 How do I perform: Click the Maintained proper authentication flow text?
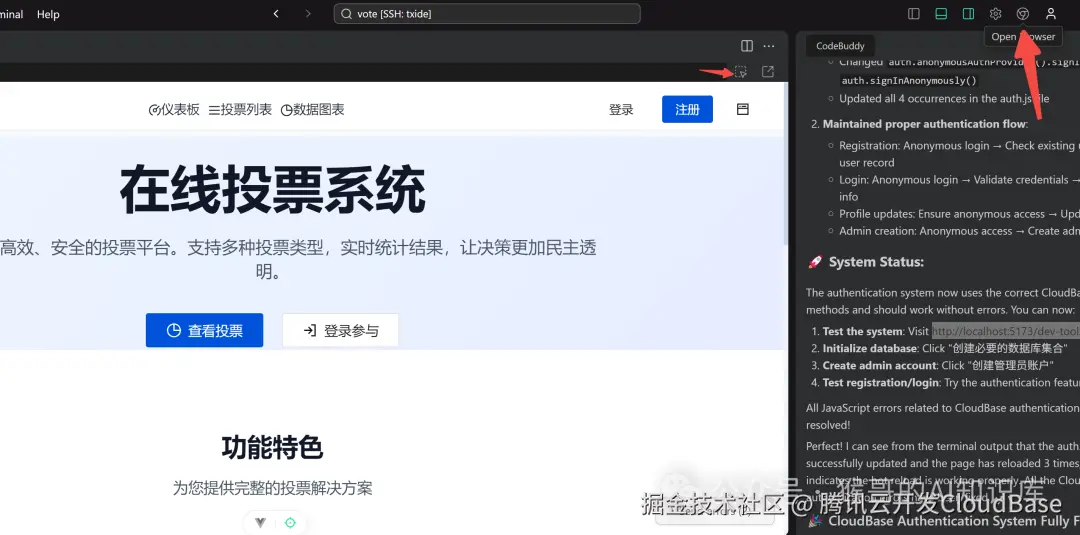[x=924, y=125]
